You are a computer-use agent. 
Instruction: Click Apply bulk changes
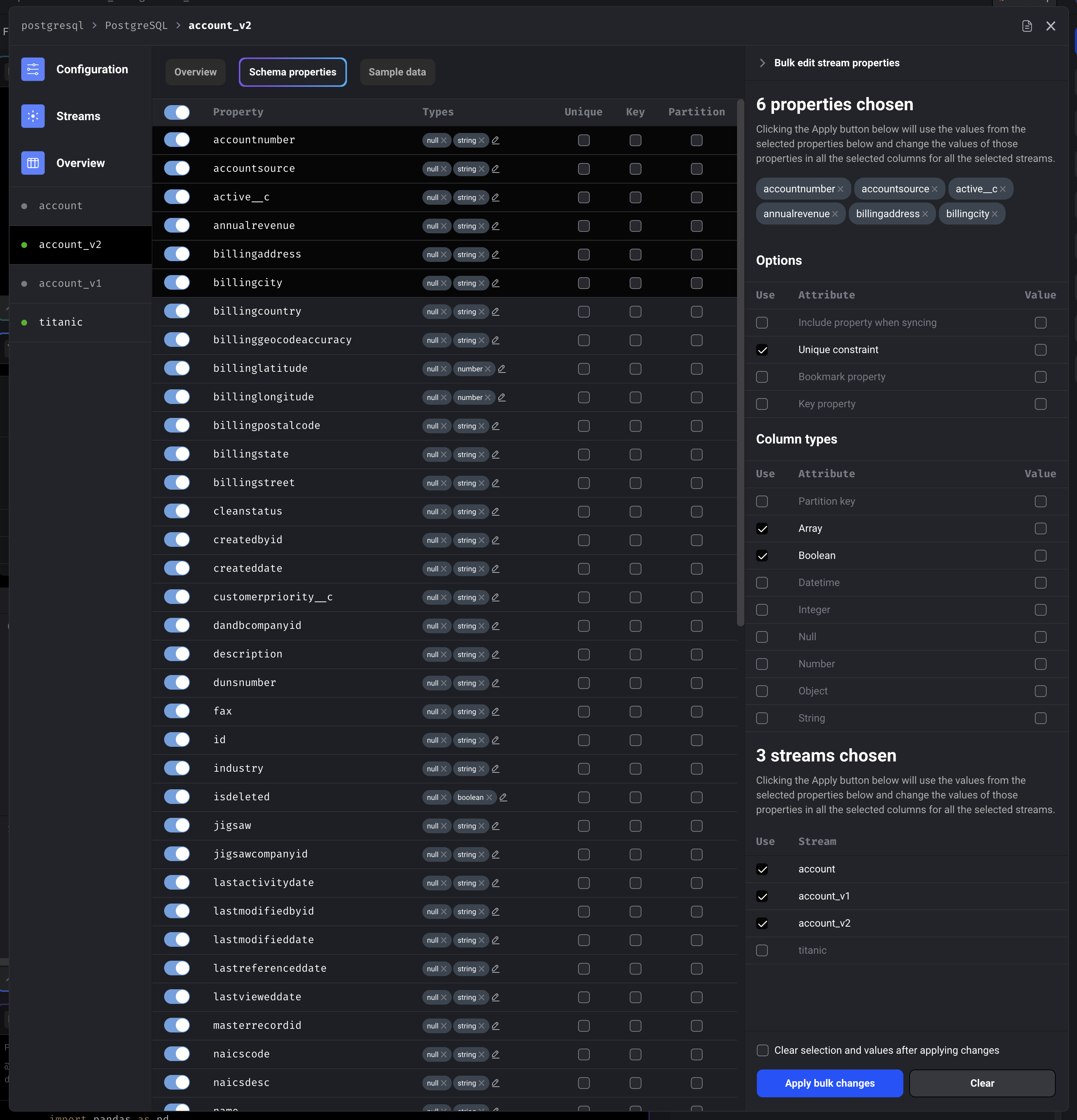tap(829, 1084)
